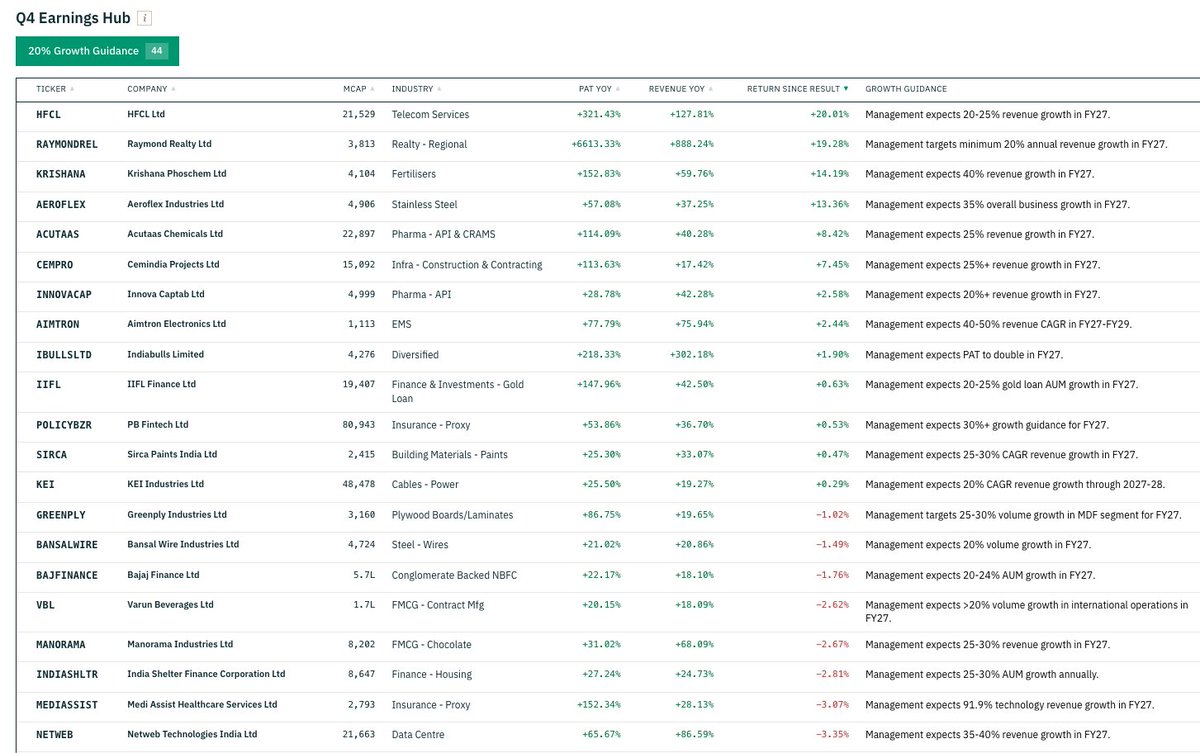Click industry cell Data Centre
The width and height of the screenshot is (1200, 753).
click(x=418, y=735)
